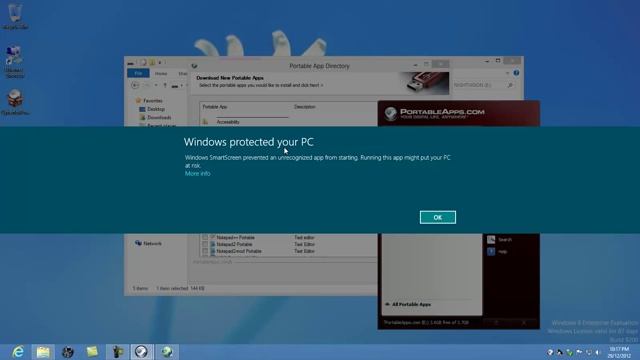Select the Notepad2-mod Portable row text
The image size is (640, 360).
pyautogui.click(x=239, y=251)
